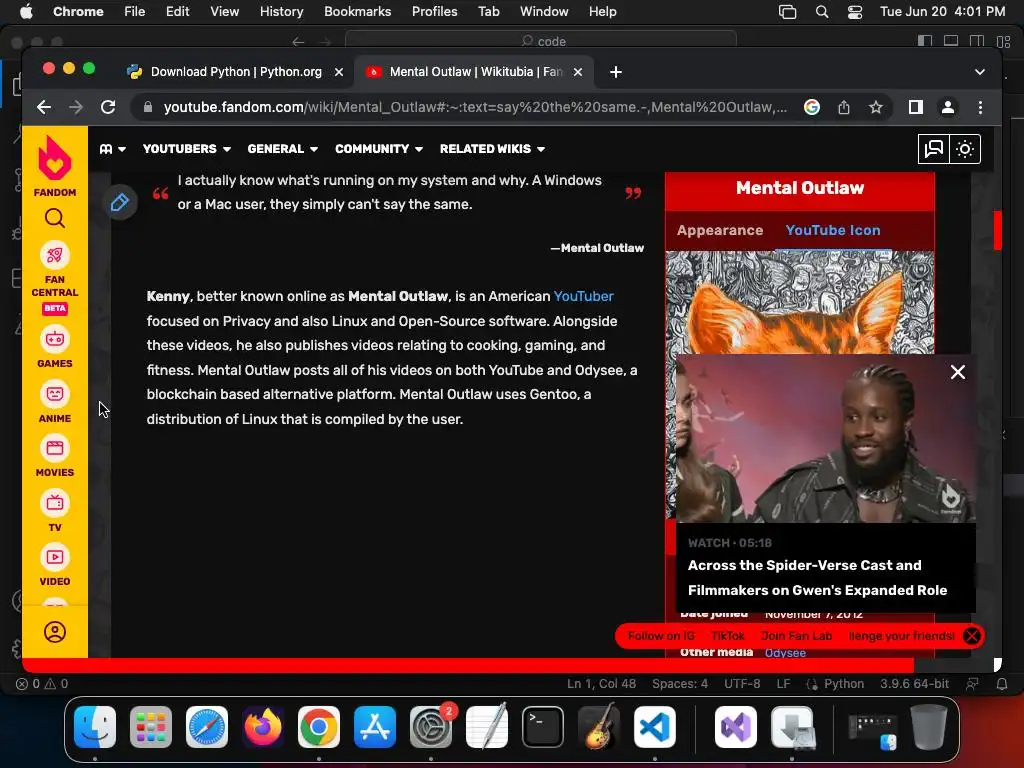The image size is (1024, 768).
Task: Click TikTok in red banner
Action: click(728, 636)
